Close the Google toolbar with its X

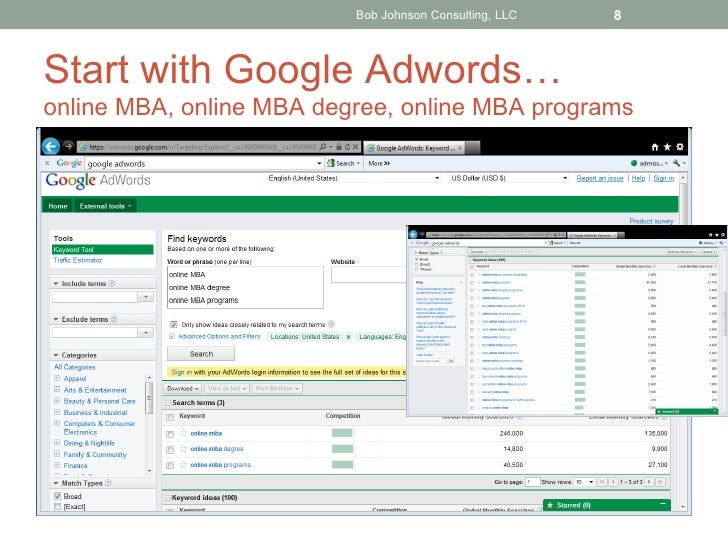[x=47, y=163]
